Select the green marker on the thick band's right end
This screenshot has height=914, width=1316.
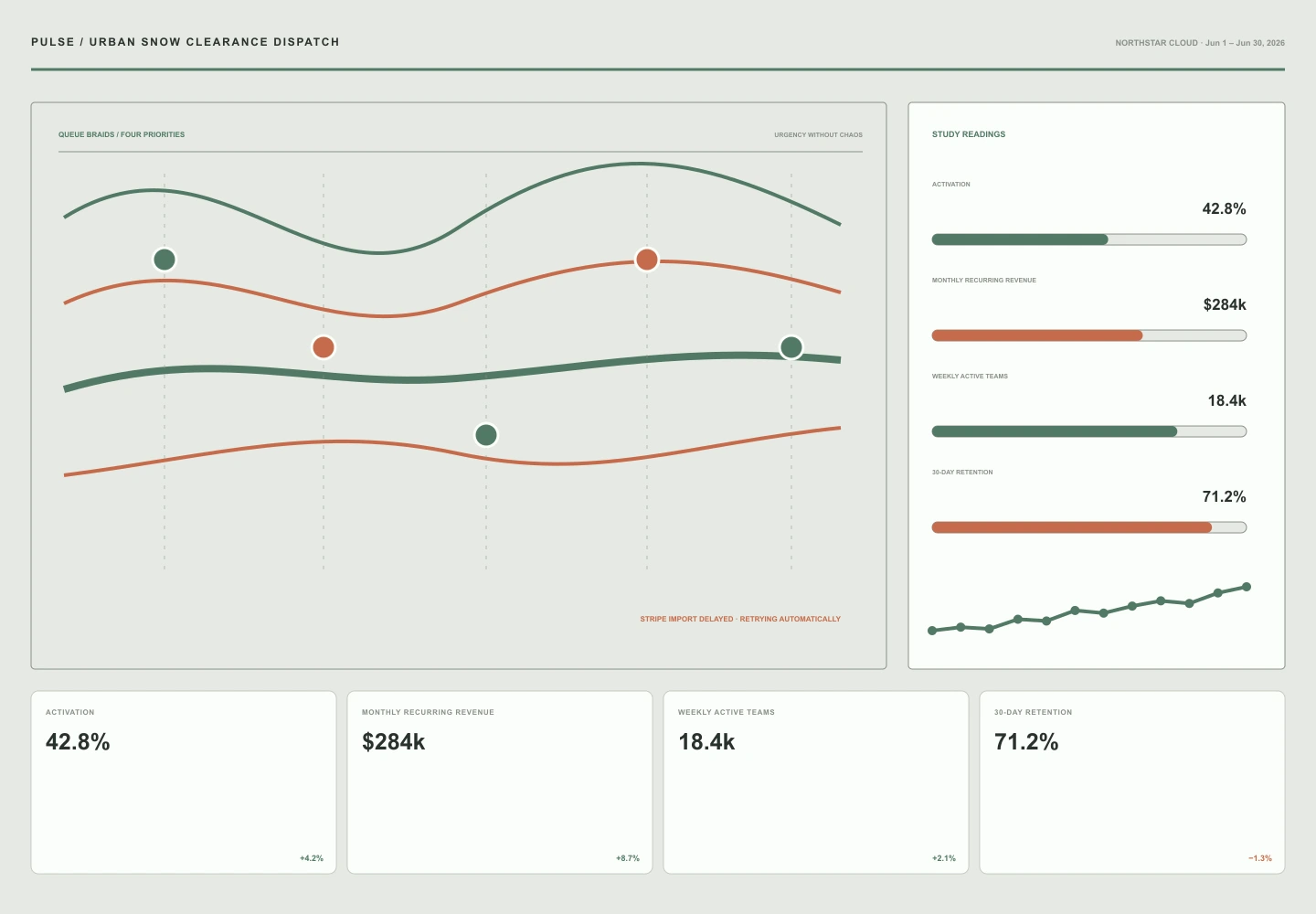click(791, 347)
